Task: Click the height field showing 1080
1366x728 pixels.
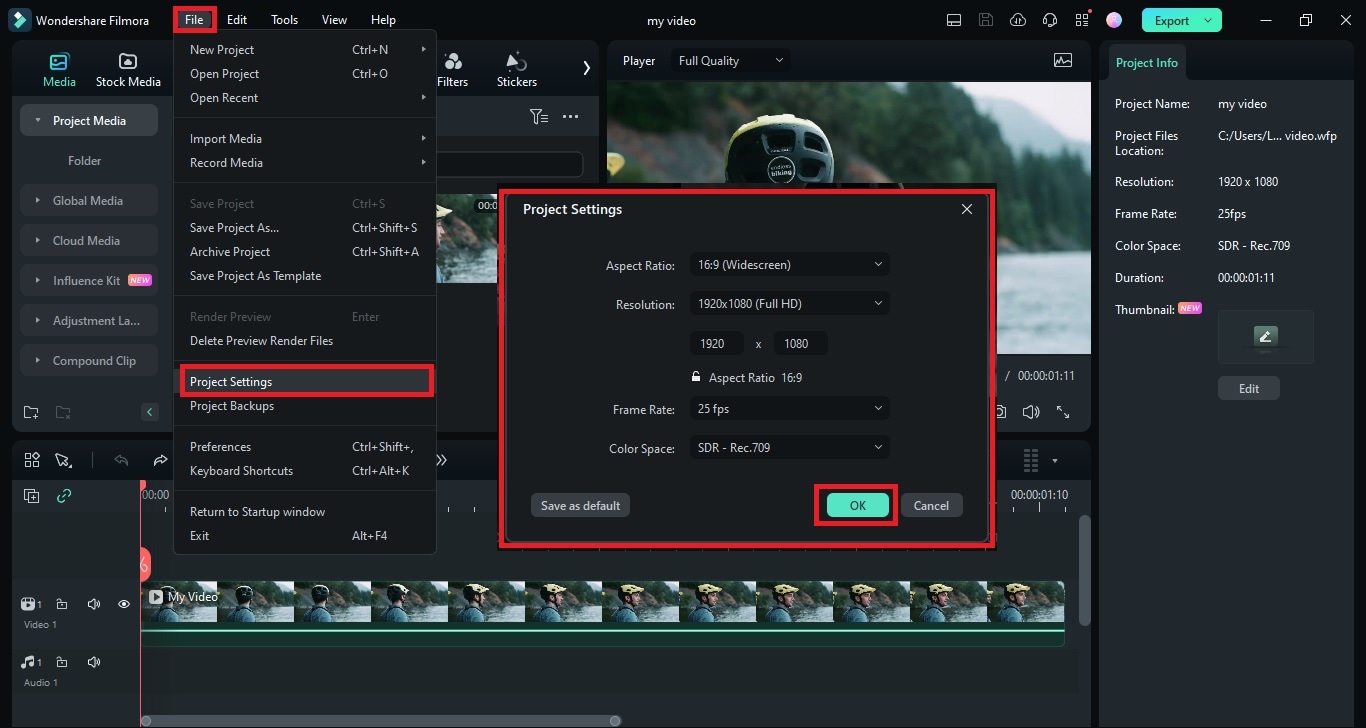Action: coord(800,343)
